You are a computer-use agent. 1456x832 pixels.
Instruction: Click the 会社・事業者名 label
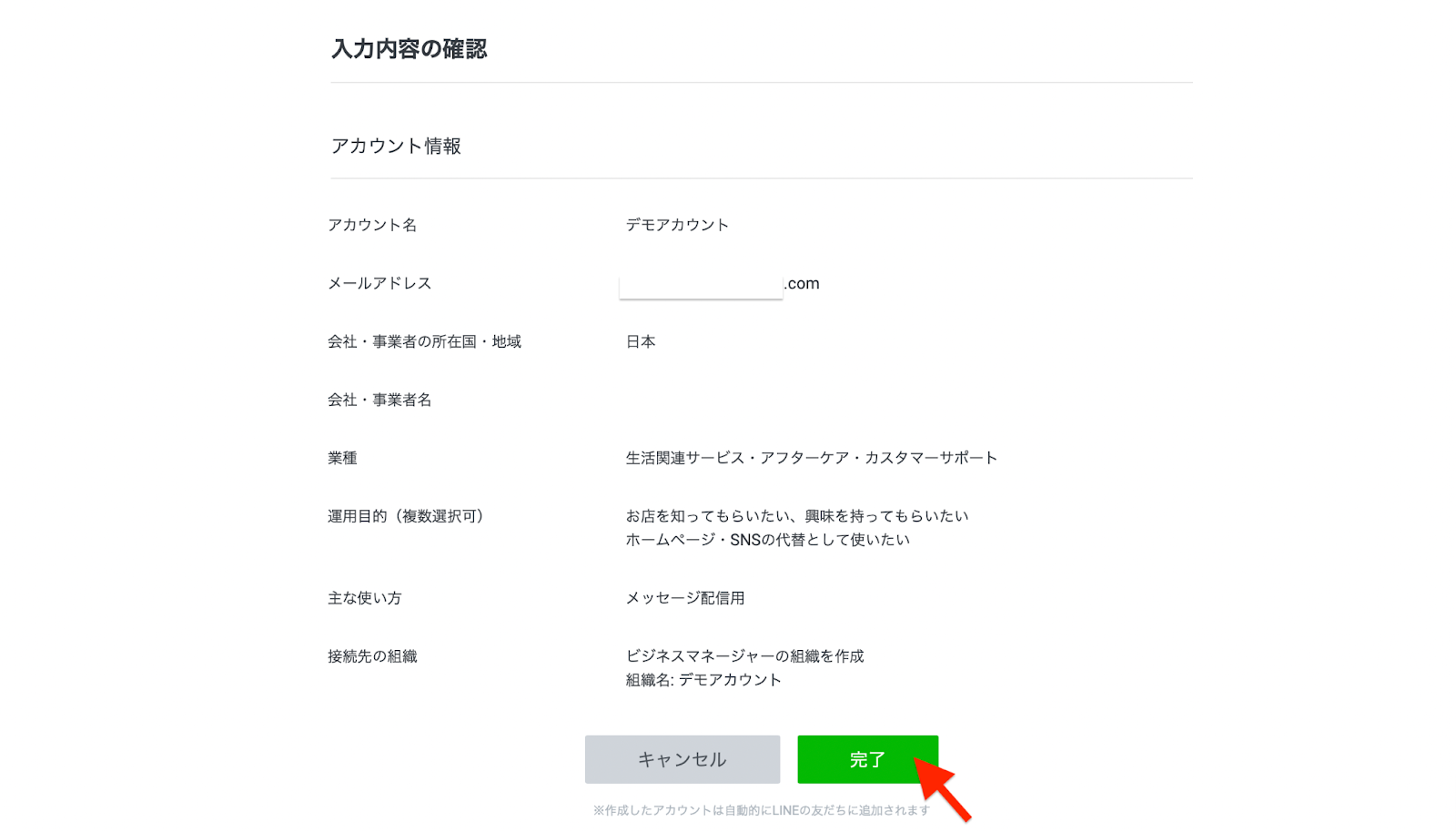[x=379, y=400]
